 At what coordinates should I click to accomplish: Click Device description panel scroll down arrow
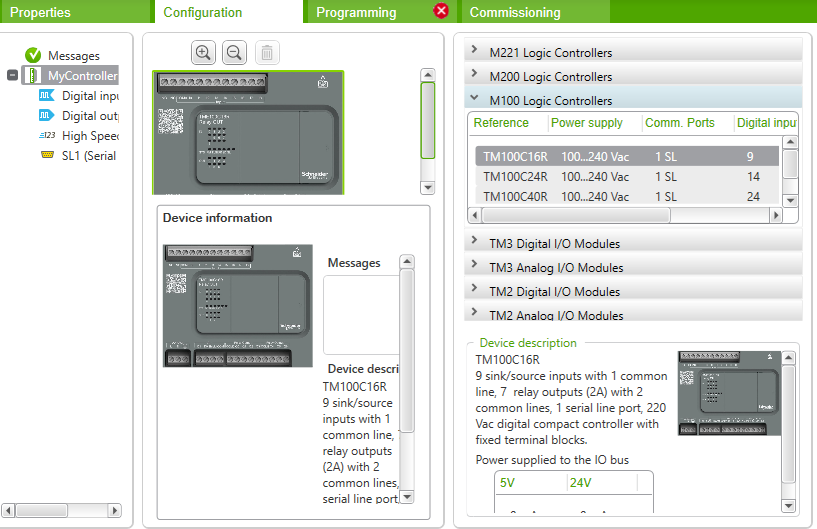[789, 506]
